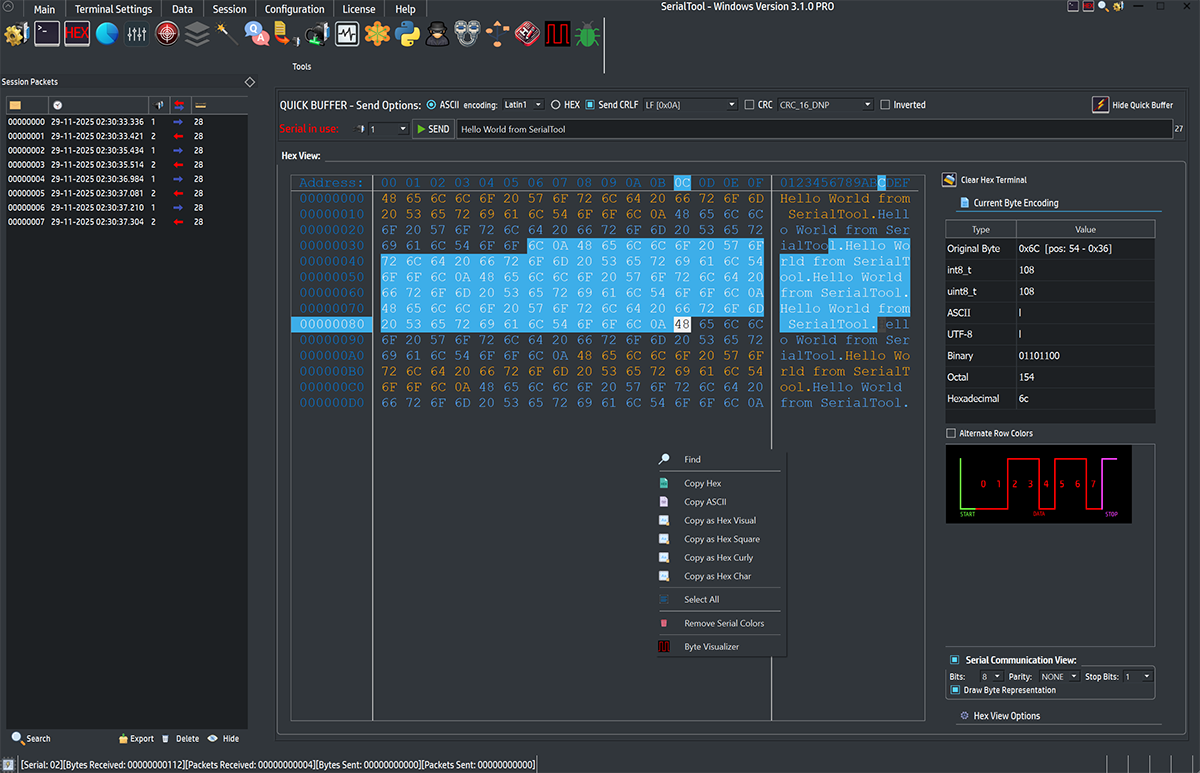This screenshot has height=773, width=1200.
Task: Open the Terminal Settings menu tab
Action: pyautogui.click(x=114, y=9)
